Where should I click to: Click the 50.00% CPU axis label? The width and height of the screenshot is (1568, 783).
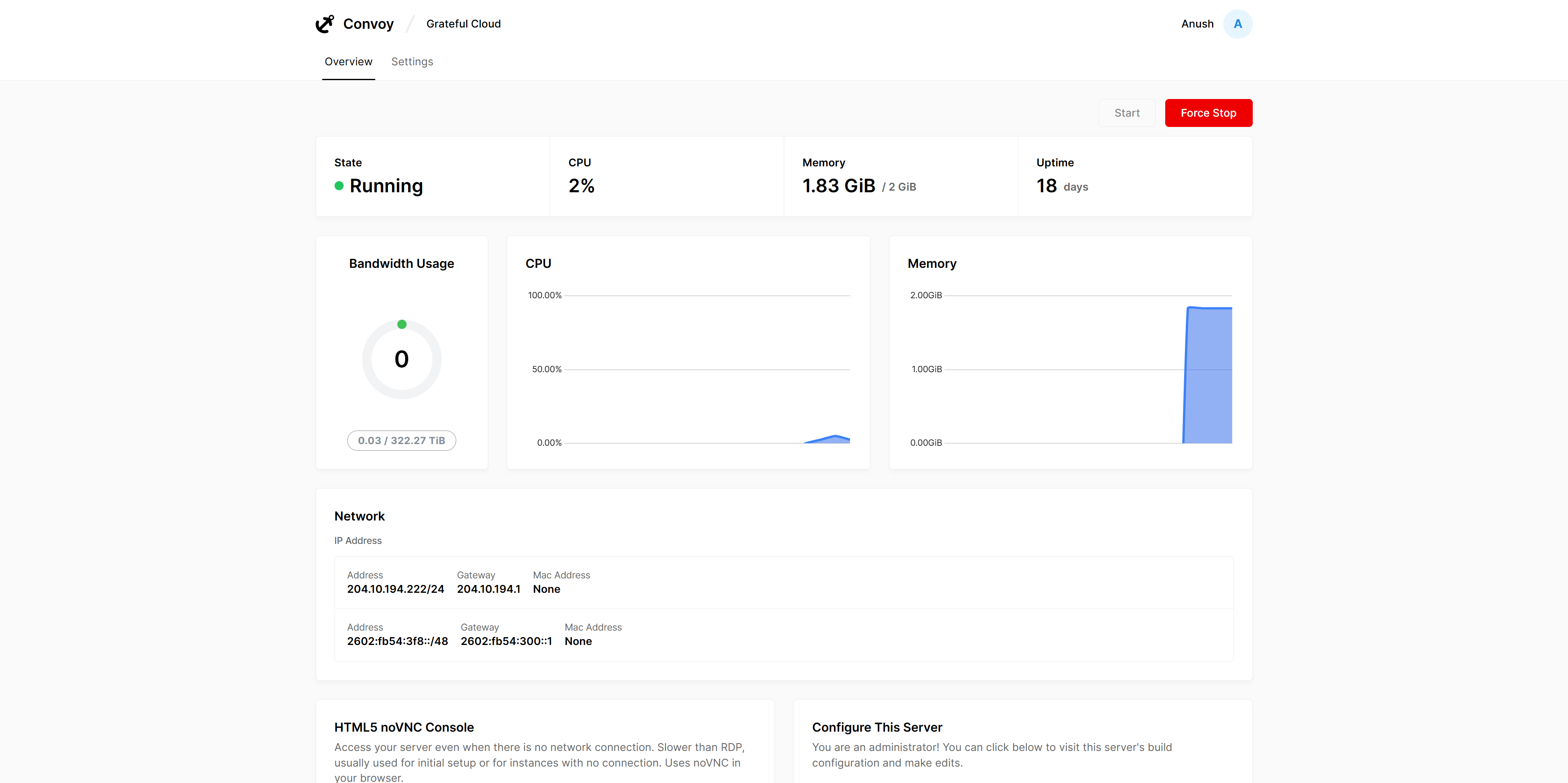click(547, 369)
